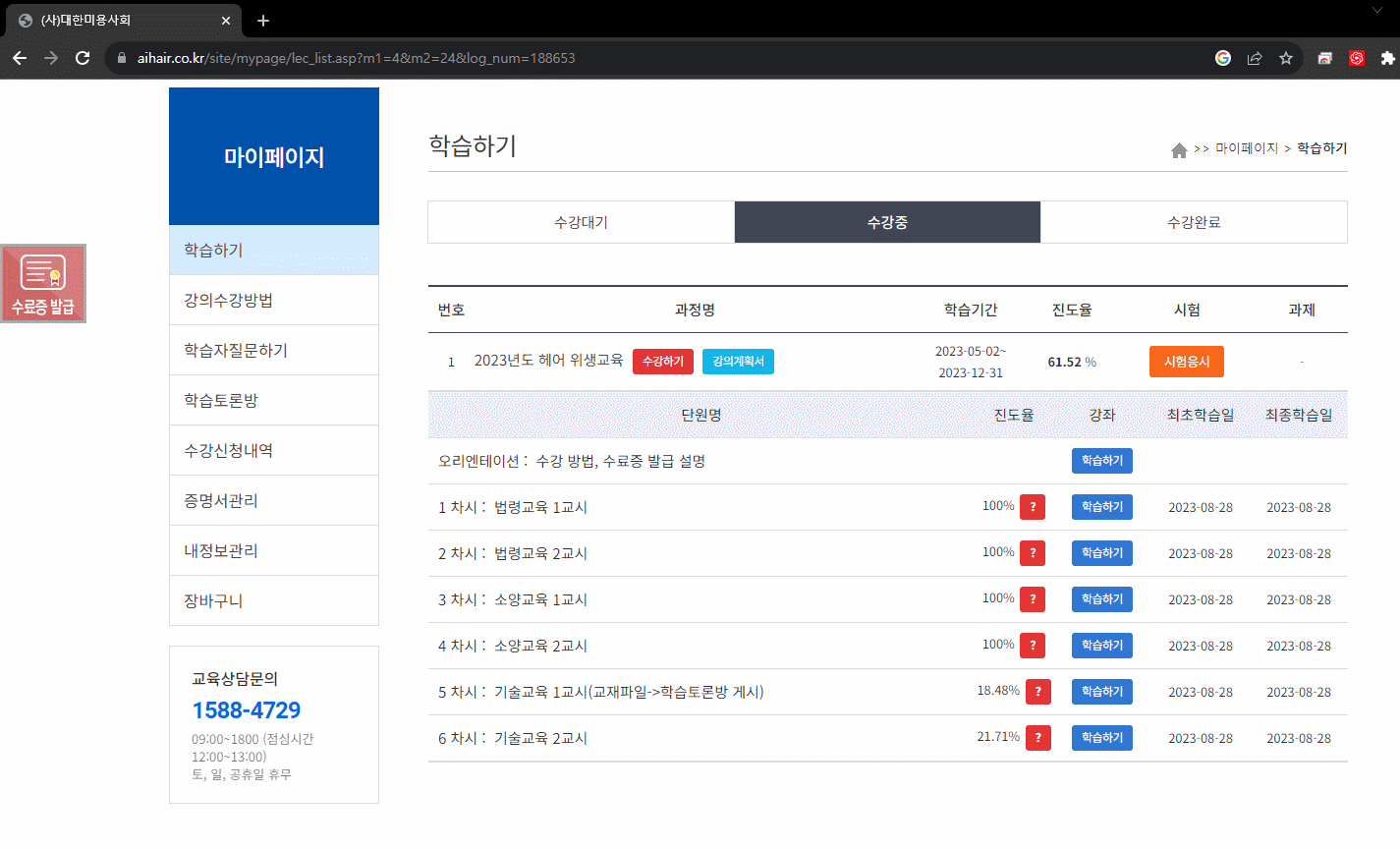
Task: Click 학습하기 for 5 차시 기술교육
Action: tap(1102, 692)
